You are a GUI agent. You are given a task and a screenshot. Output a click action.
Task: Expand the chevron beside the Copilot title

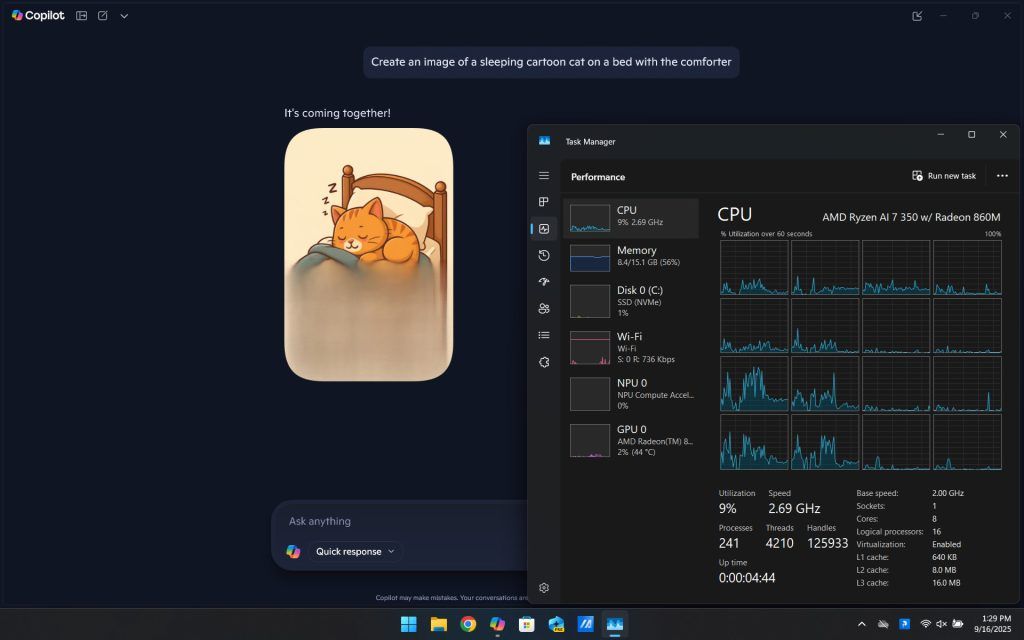124,16
